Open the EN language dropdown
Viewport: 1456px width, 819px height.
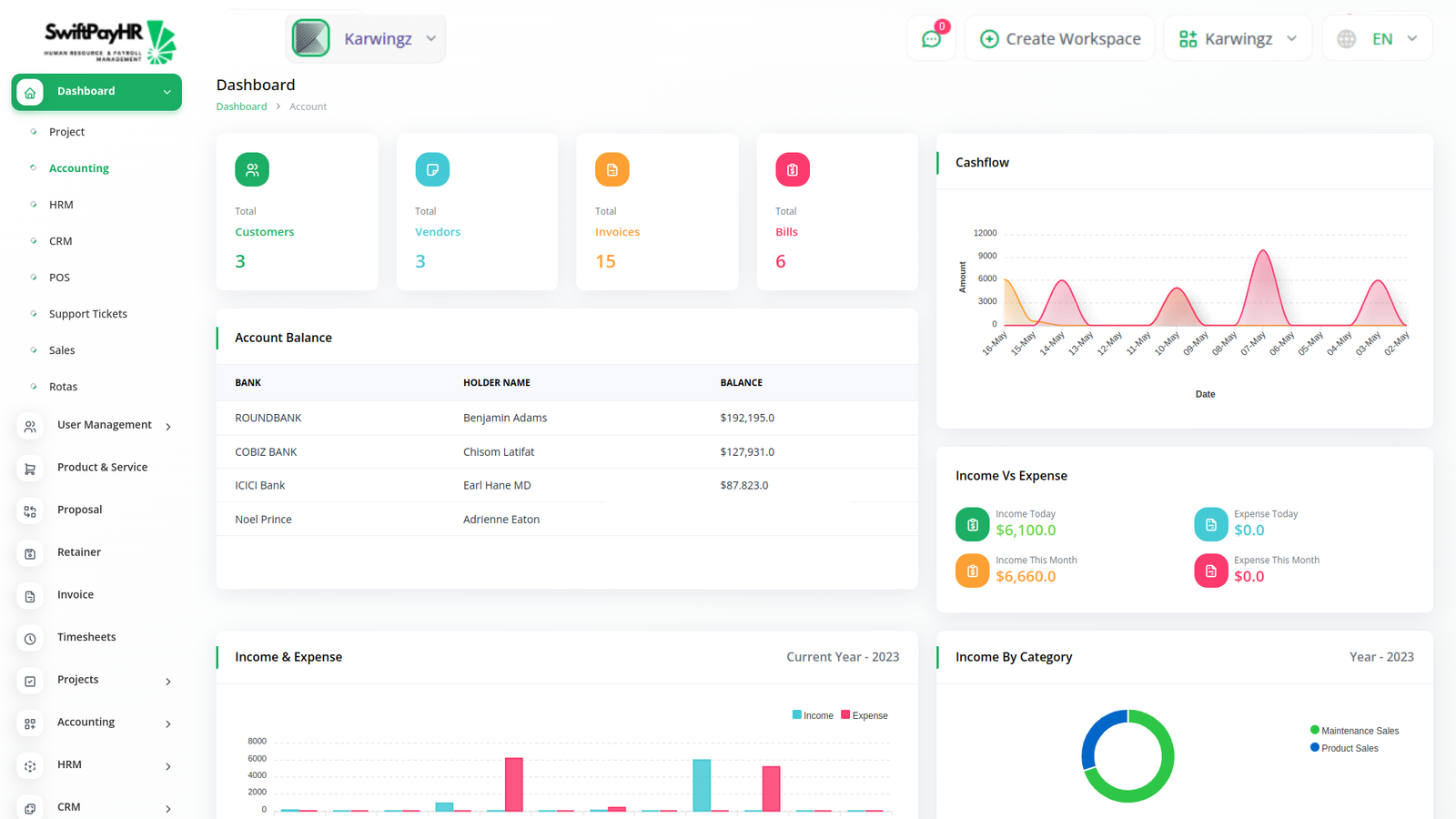point(1377,39)
